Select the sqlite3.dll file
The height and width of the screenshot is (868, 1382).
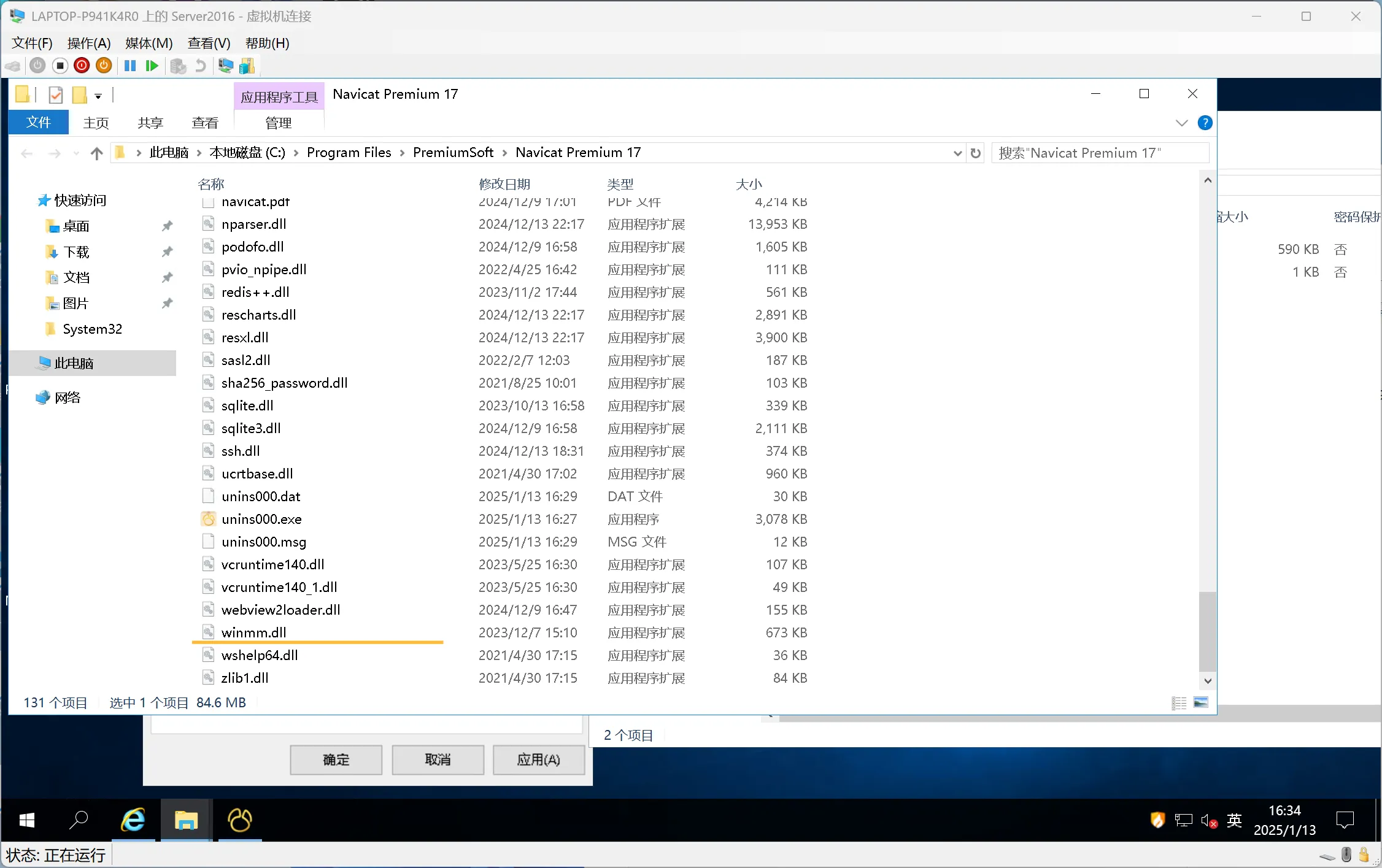(x=251, y=428)
